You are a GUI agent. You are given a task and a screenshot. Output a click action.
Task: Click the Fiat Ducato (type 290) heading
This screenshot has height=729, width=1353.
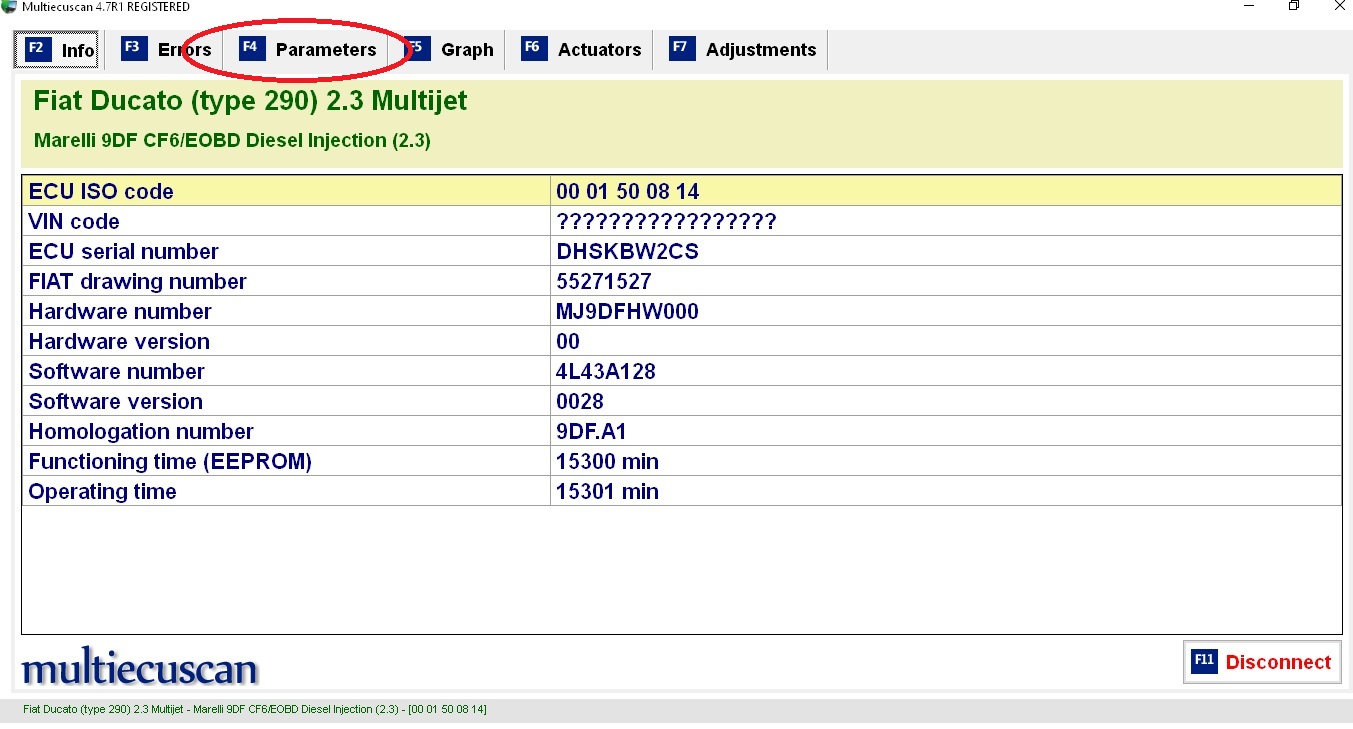[x=250, y=101]
